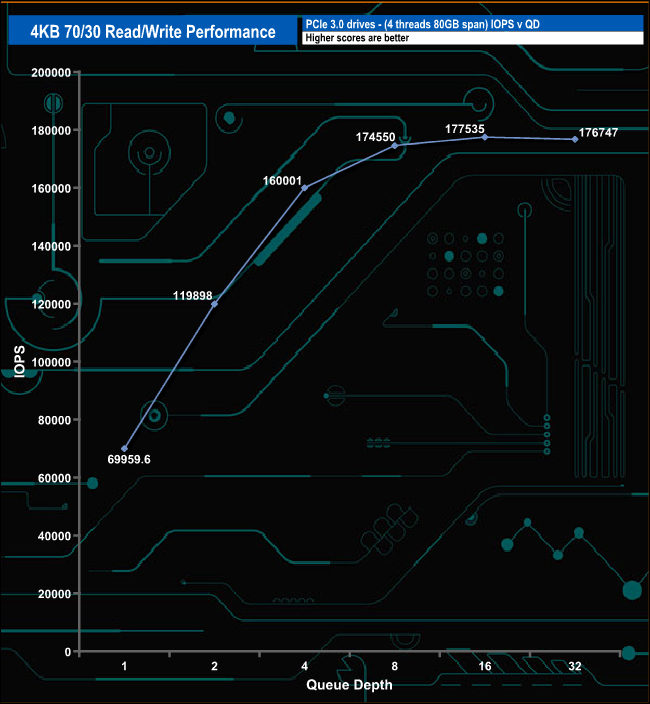The image size is (650, 704).
Task: Click the PCIe 3.0 drives subtitle text
Action: point(422,24)
